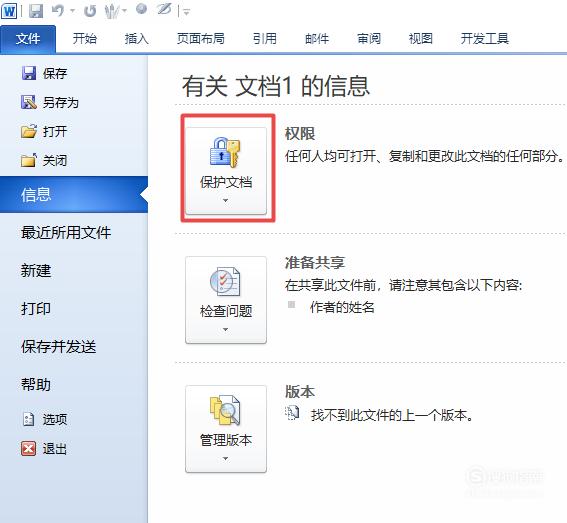Click the checklist 检查问题 icon
This screenshot has height=523, width=567.
(225, 281)
